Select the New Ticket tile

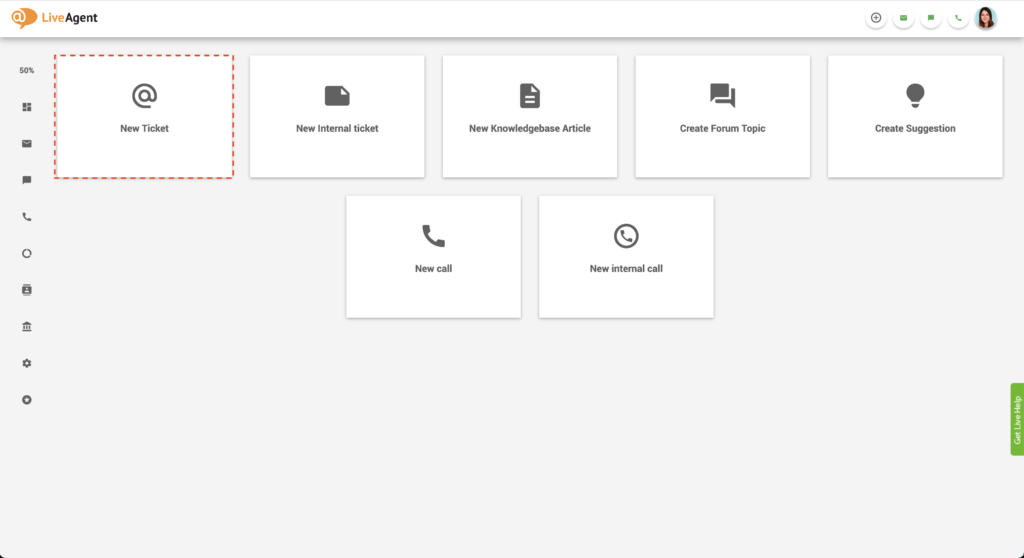point(144,117)
